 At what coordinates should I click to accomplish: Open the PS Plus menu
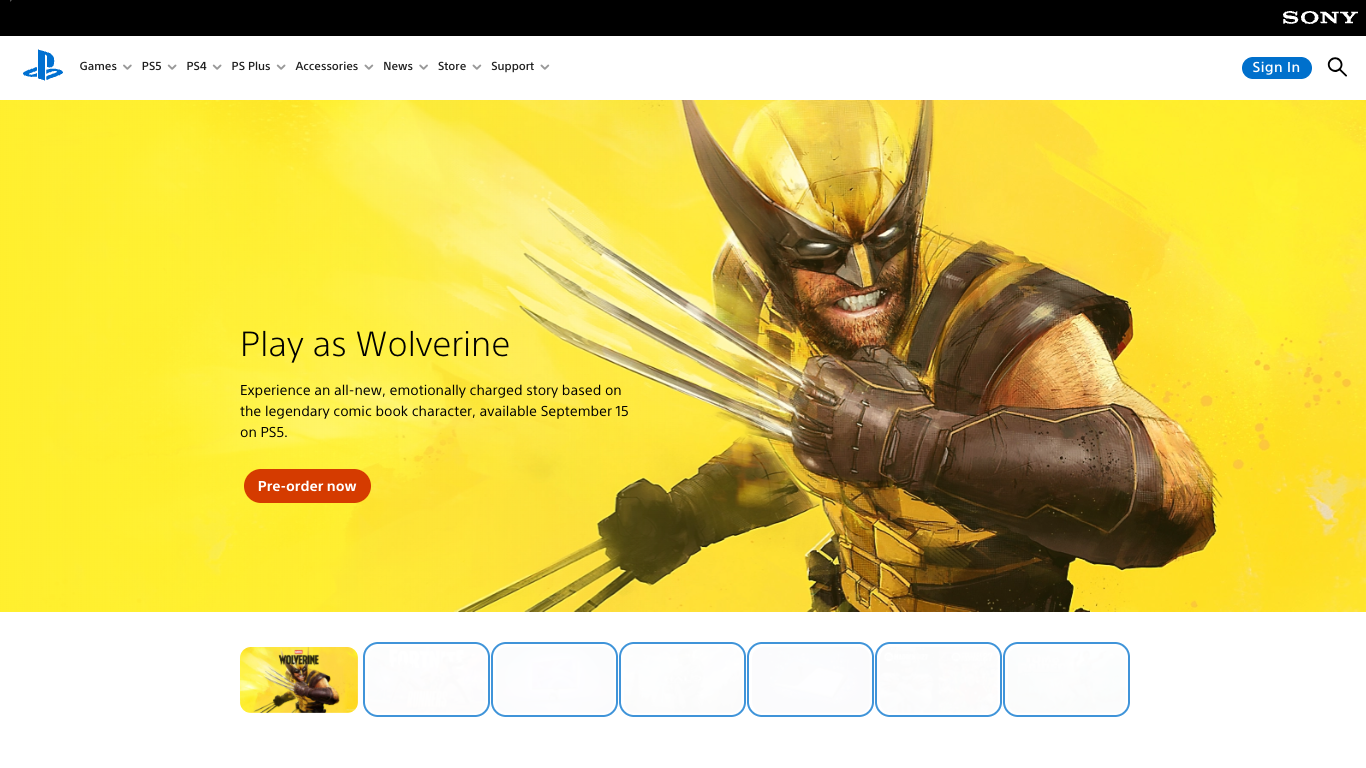(x=258, y=66)
